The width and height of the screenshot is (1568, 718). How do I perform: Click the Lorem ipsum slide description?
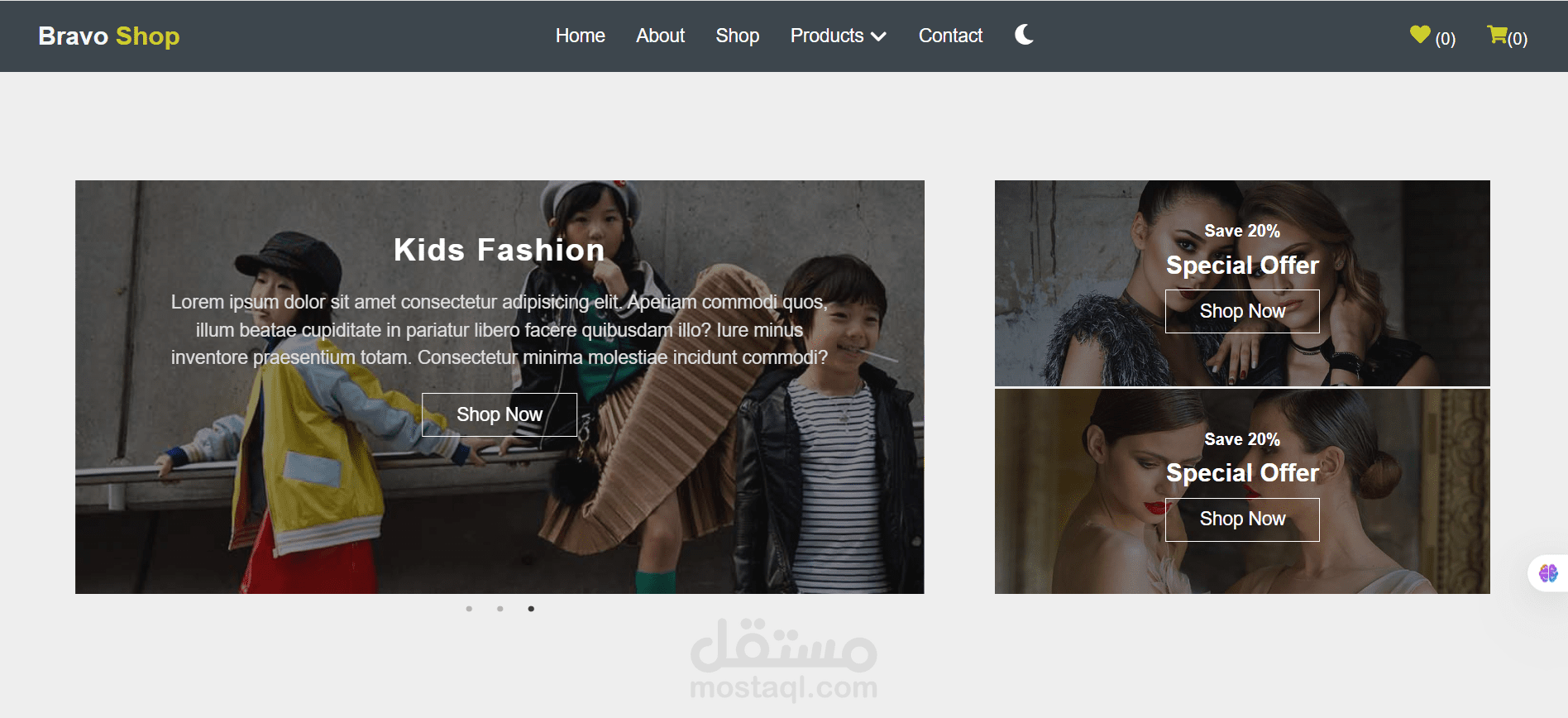click(500, 330)
